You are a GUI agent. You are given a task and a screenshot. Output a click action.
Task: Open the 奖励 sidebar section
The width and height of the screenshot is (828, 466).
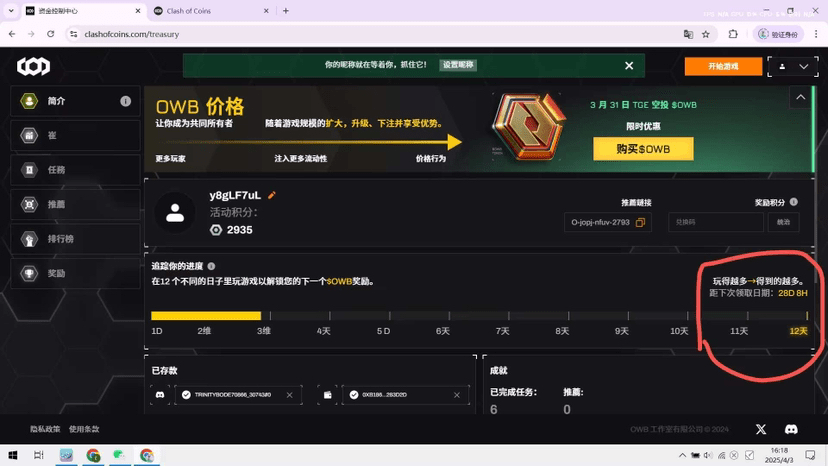pos(76,273)
